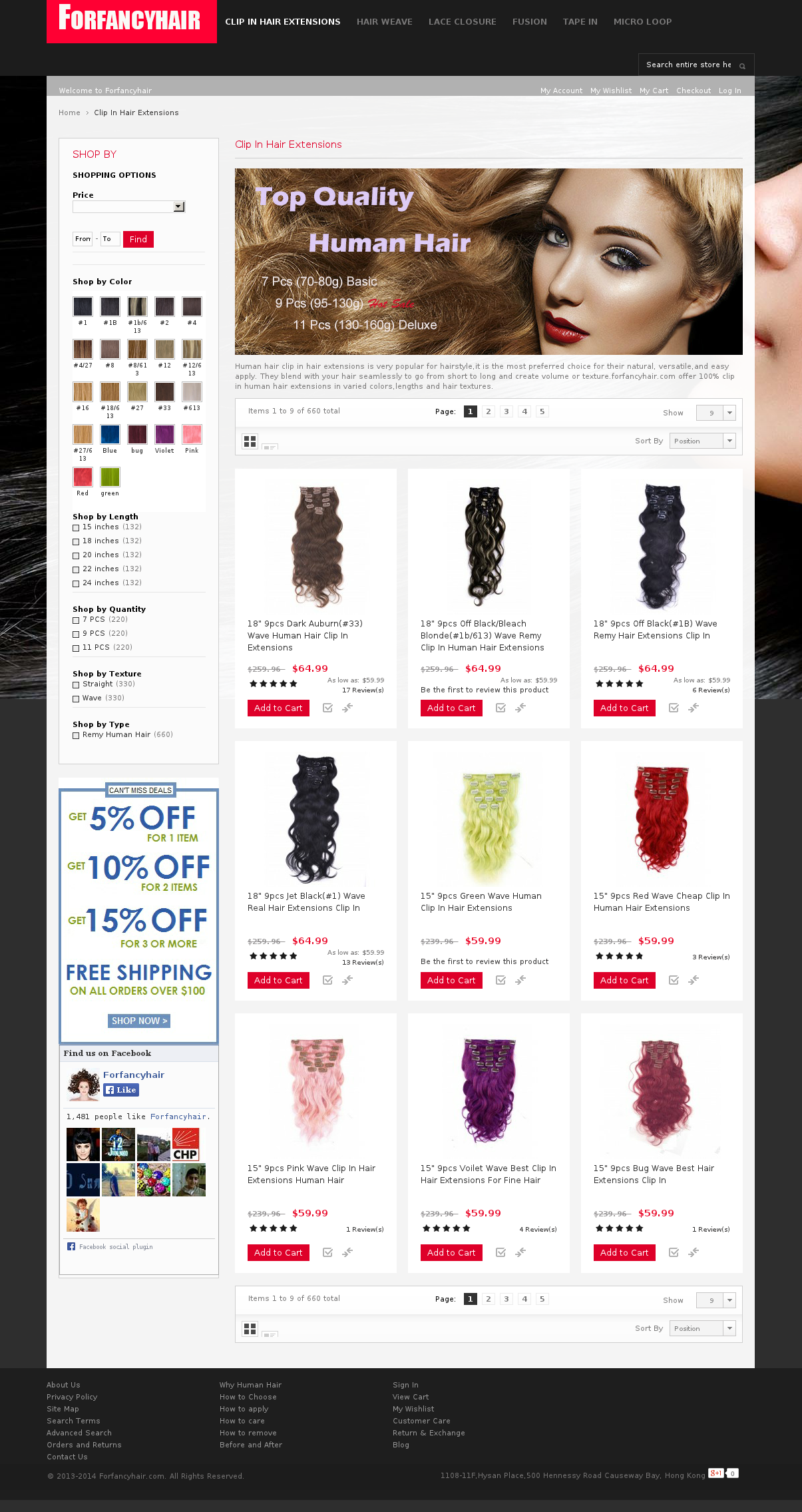Tick the 9 PCS quantity checkbox
The height and width of the screenshot is (1512, 802).
coord(76,634)
